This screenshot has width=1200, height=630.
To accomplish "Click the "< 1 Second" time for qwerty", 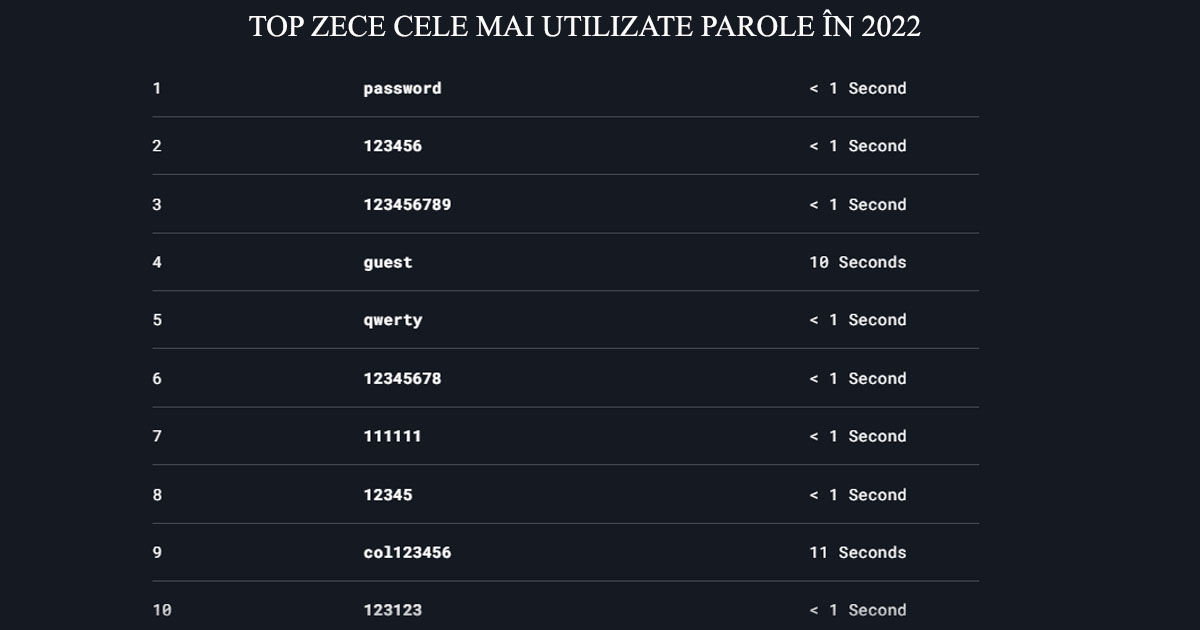I will coord(857,320).
